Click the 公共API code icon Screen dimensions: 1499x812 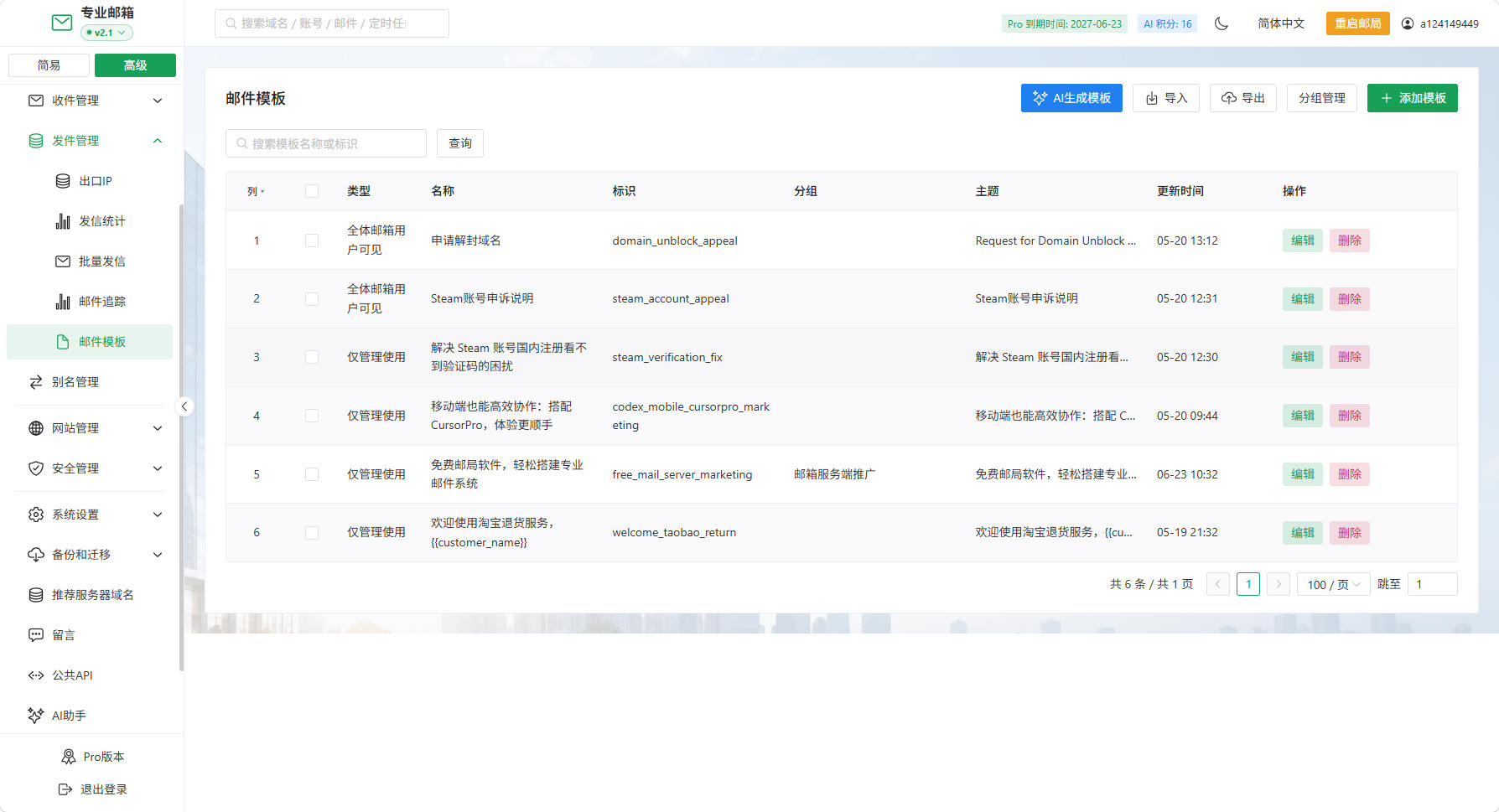36,675
